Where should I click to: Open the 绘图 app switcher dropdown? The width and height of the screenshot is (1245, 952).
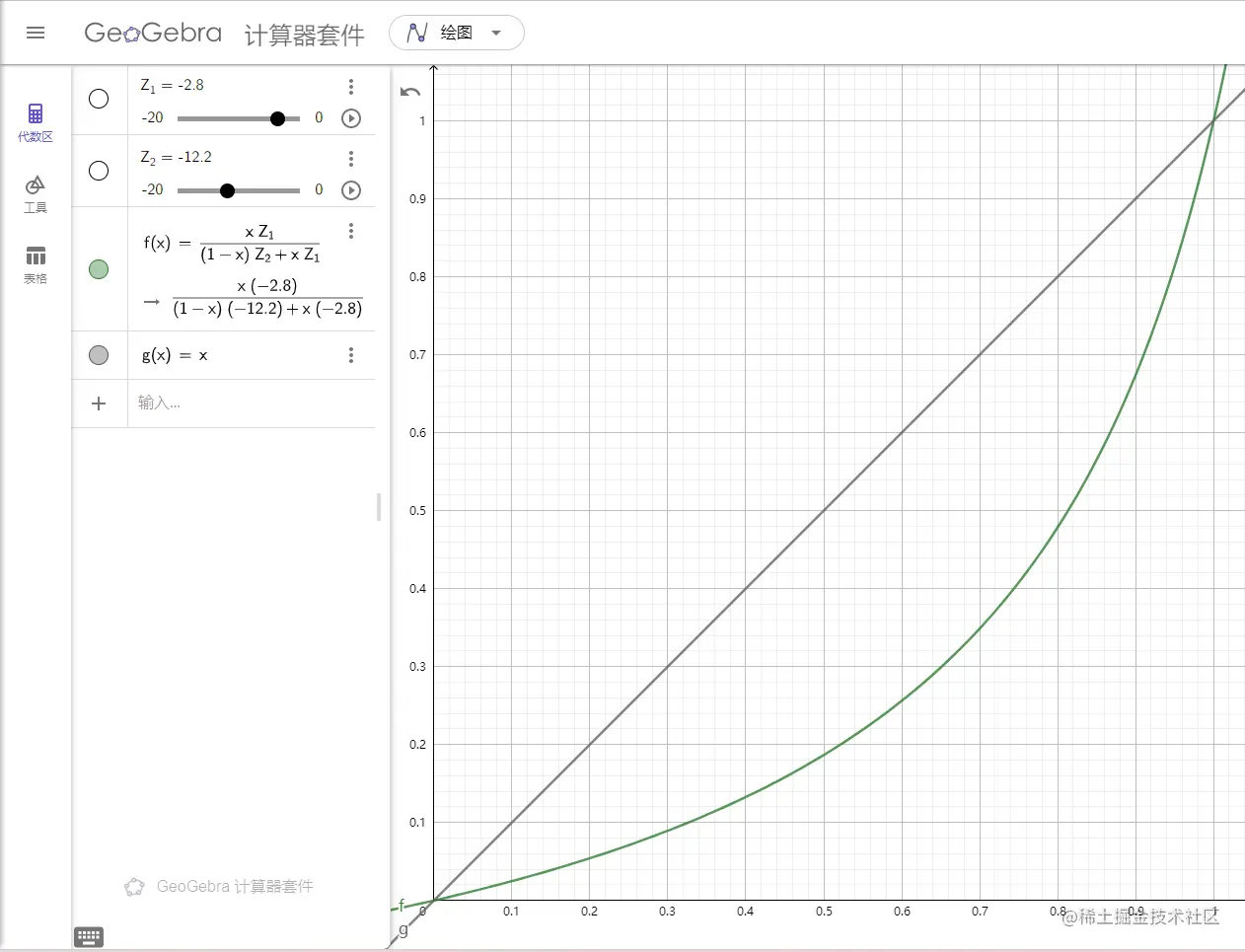pos(456,33)
